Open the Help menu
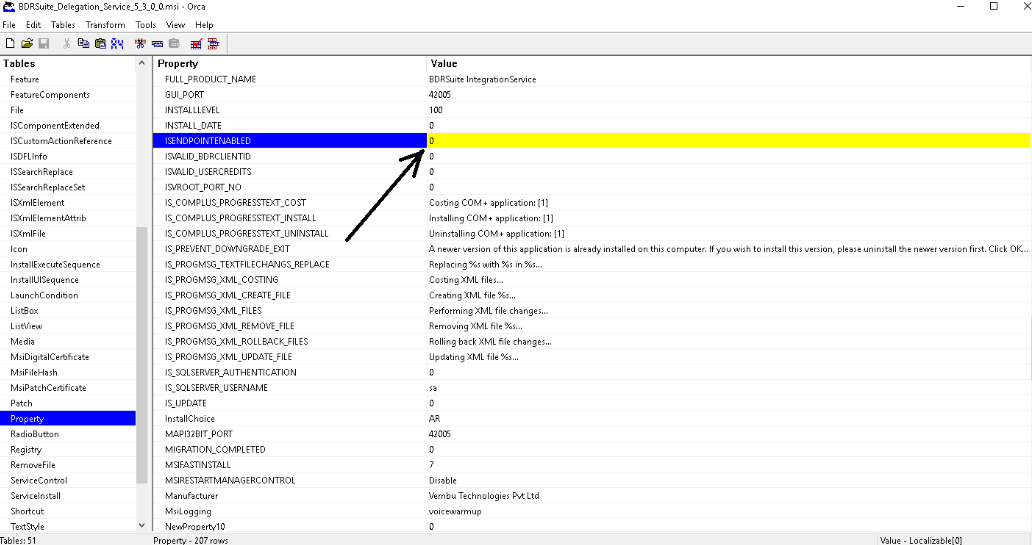This screenshot has width=1032, height=545. coord(204,25)
